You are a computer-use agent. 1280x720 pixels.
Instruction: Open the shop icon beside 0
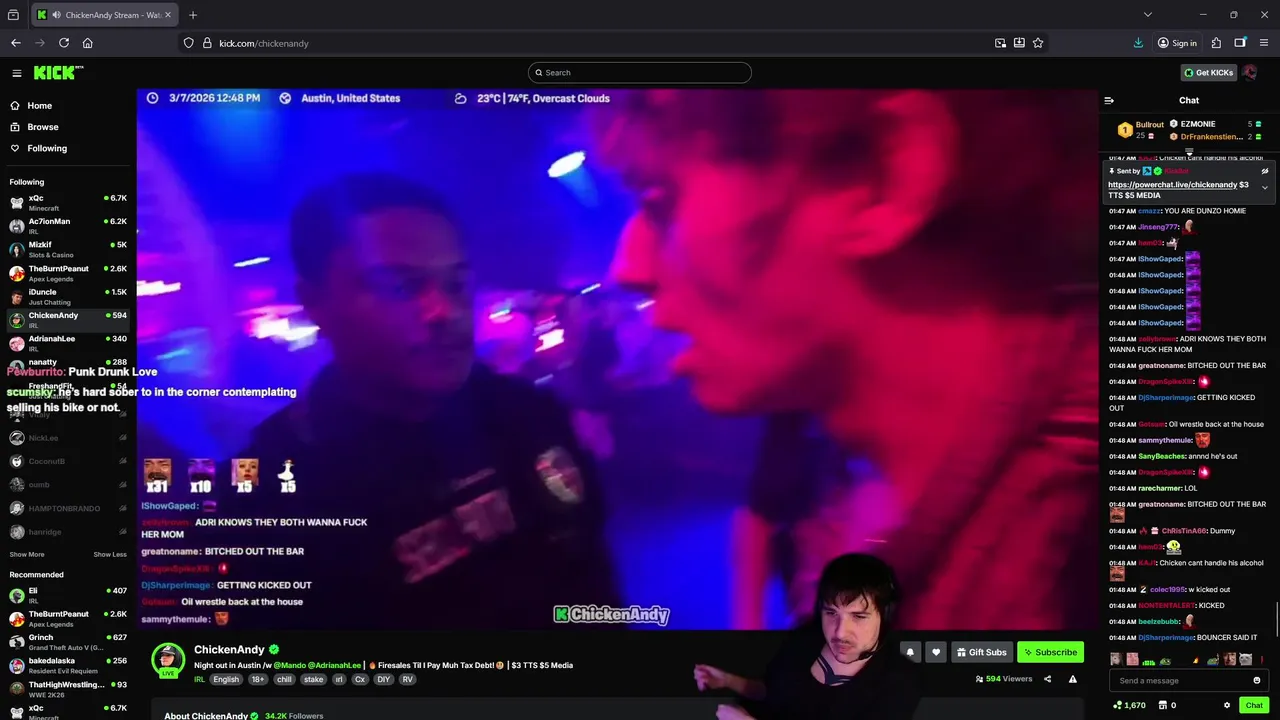click(x=1161, y=705)
